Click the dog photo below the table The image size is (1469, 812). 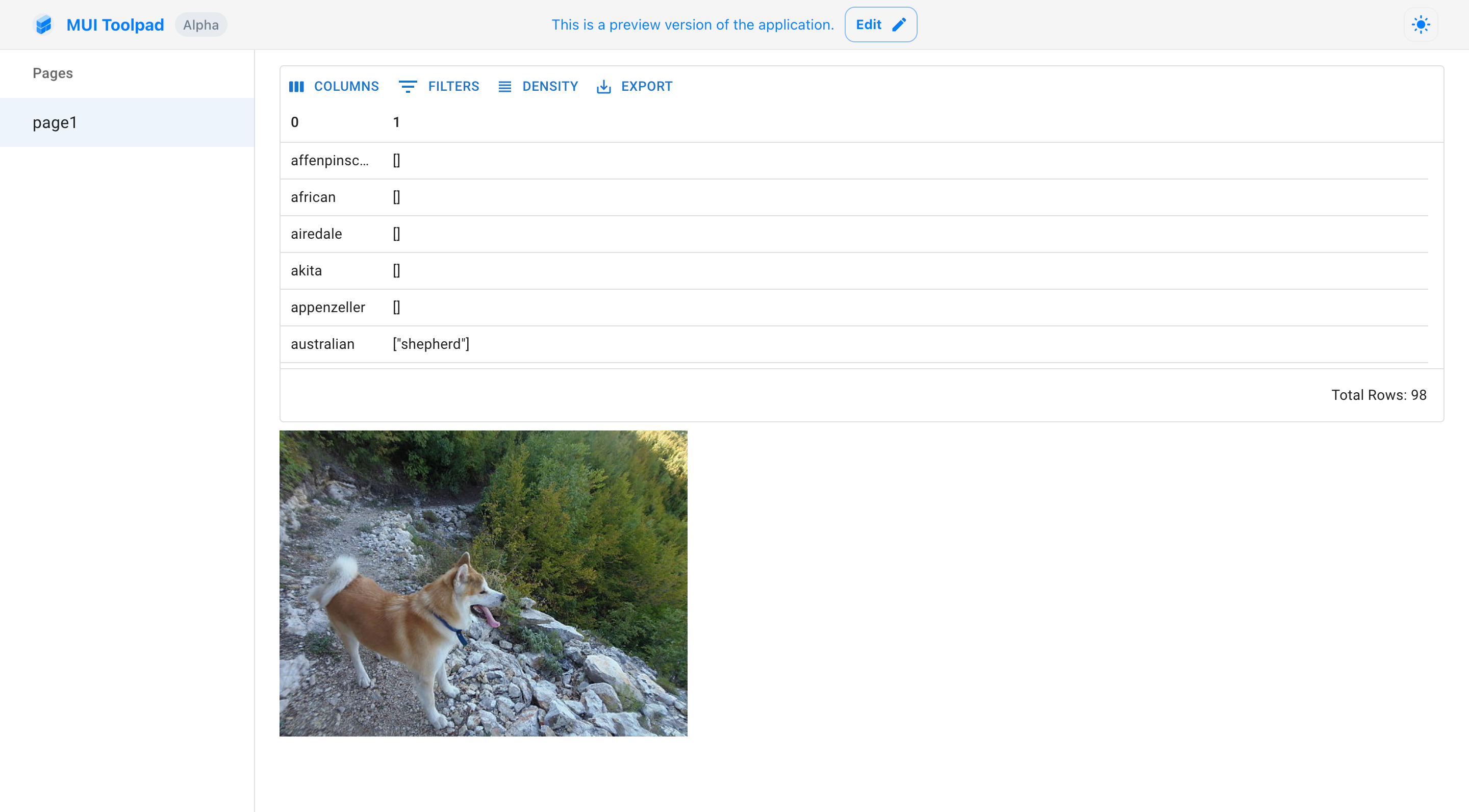483,583
